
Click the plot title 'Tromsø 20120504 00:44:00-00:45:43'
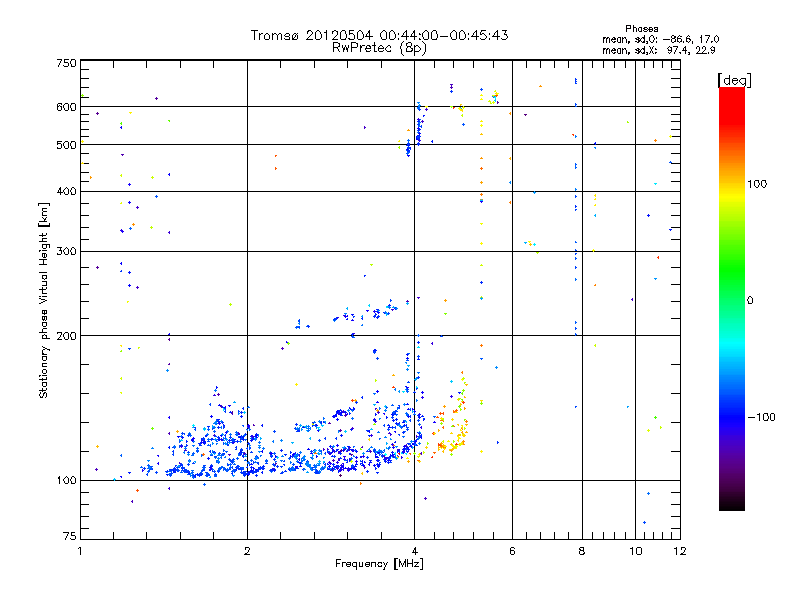379,35
